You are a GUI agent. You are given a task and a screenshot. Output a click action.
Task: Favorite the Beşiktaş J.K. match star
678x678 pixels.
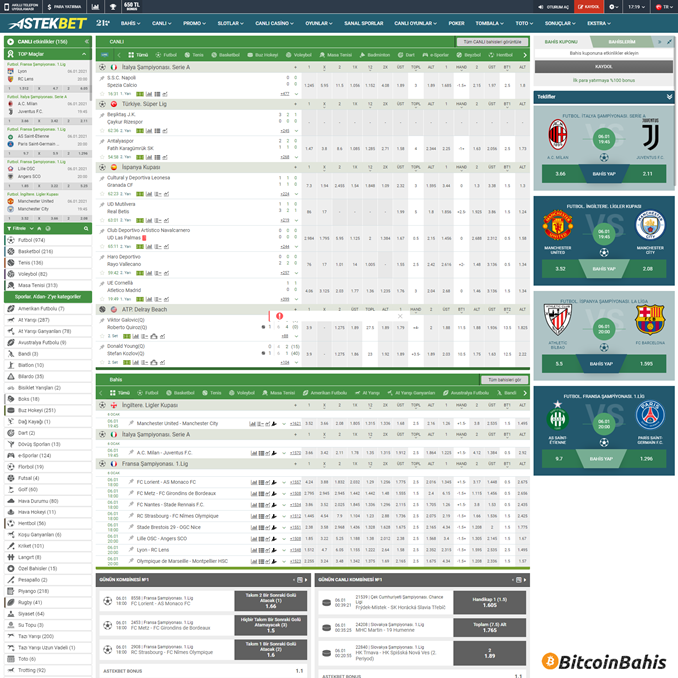tap(102, 131)
